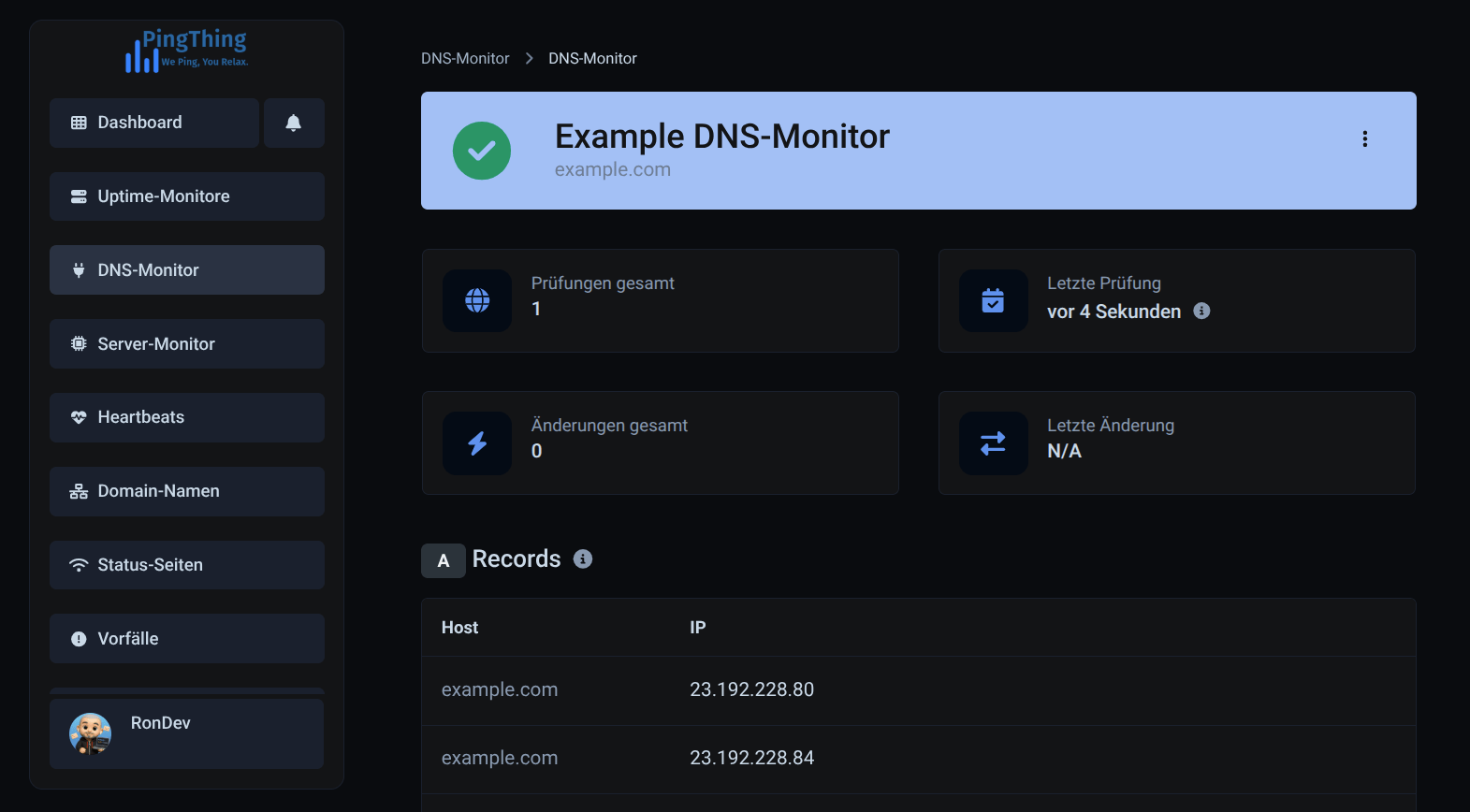Click the Domain-Namen network icon
The image size is (1470, 812).
click(79, 491)
